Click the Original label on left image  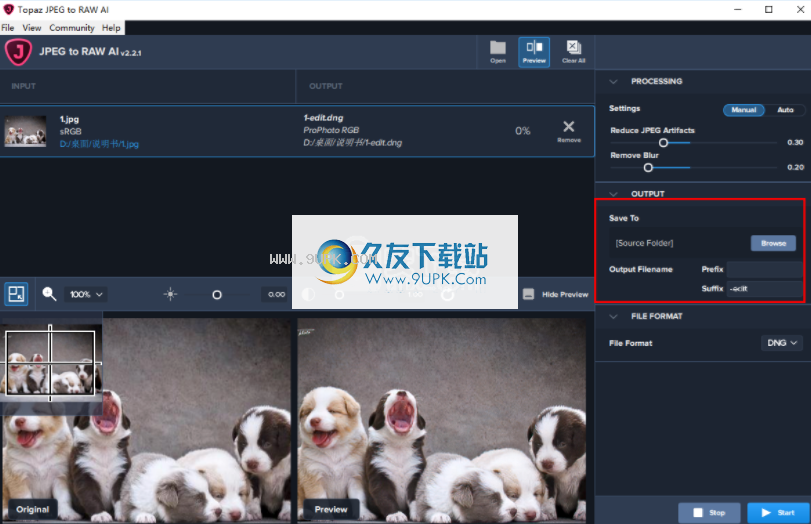pyautogui.click(x=33, y=510)
